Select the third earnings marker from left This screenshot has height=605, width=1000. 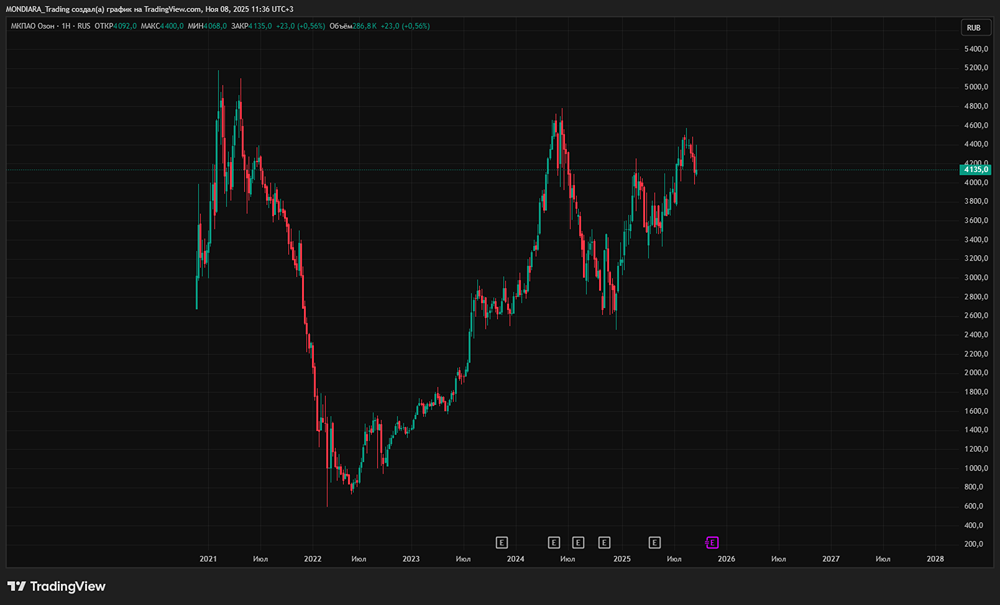click(578, 542)
